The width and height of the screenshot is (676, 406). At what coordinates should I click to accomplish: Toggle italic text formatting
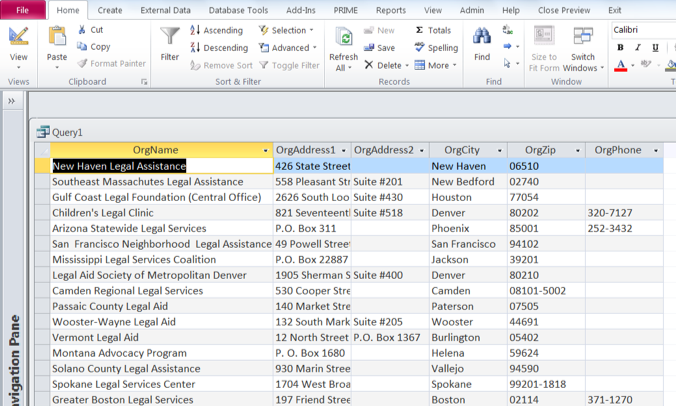[636, 48]
